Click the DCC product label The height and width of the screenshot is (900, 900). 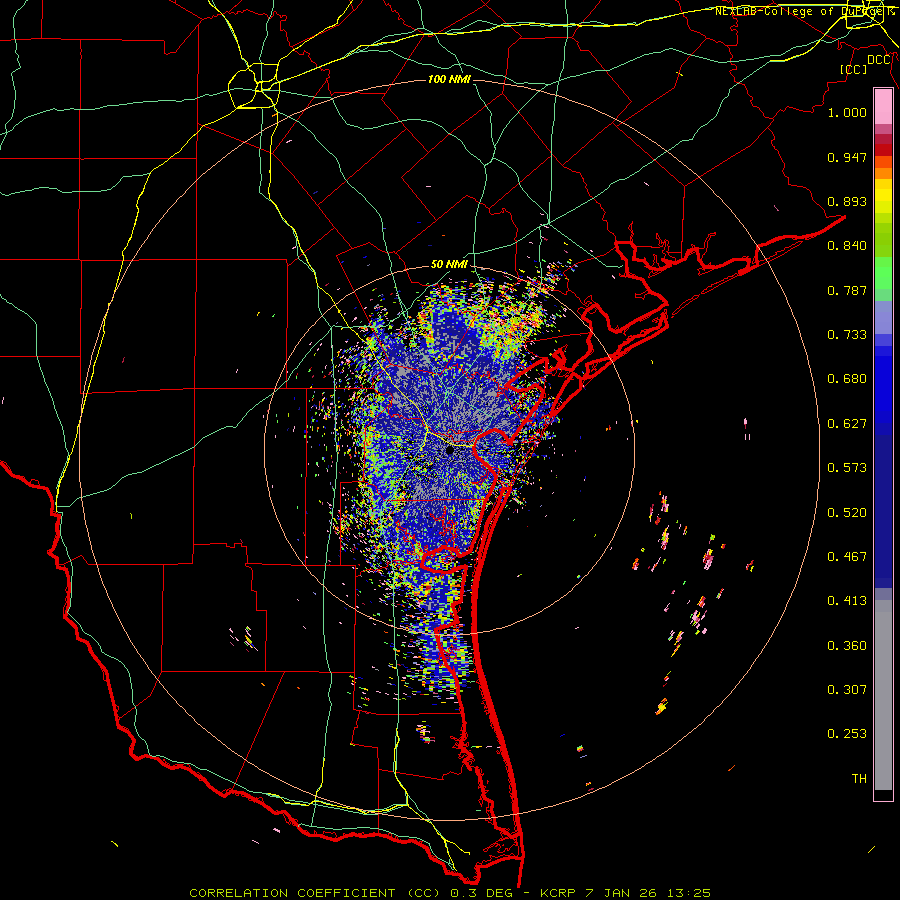(879, 60)
